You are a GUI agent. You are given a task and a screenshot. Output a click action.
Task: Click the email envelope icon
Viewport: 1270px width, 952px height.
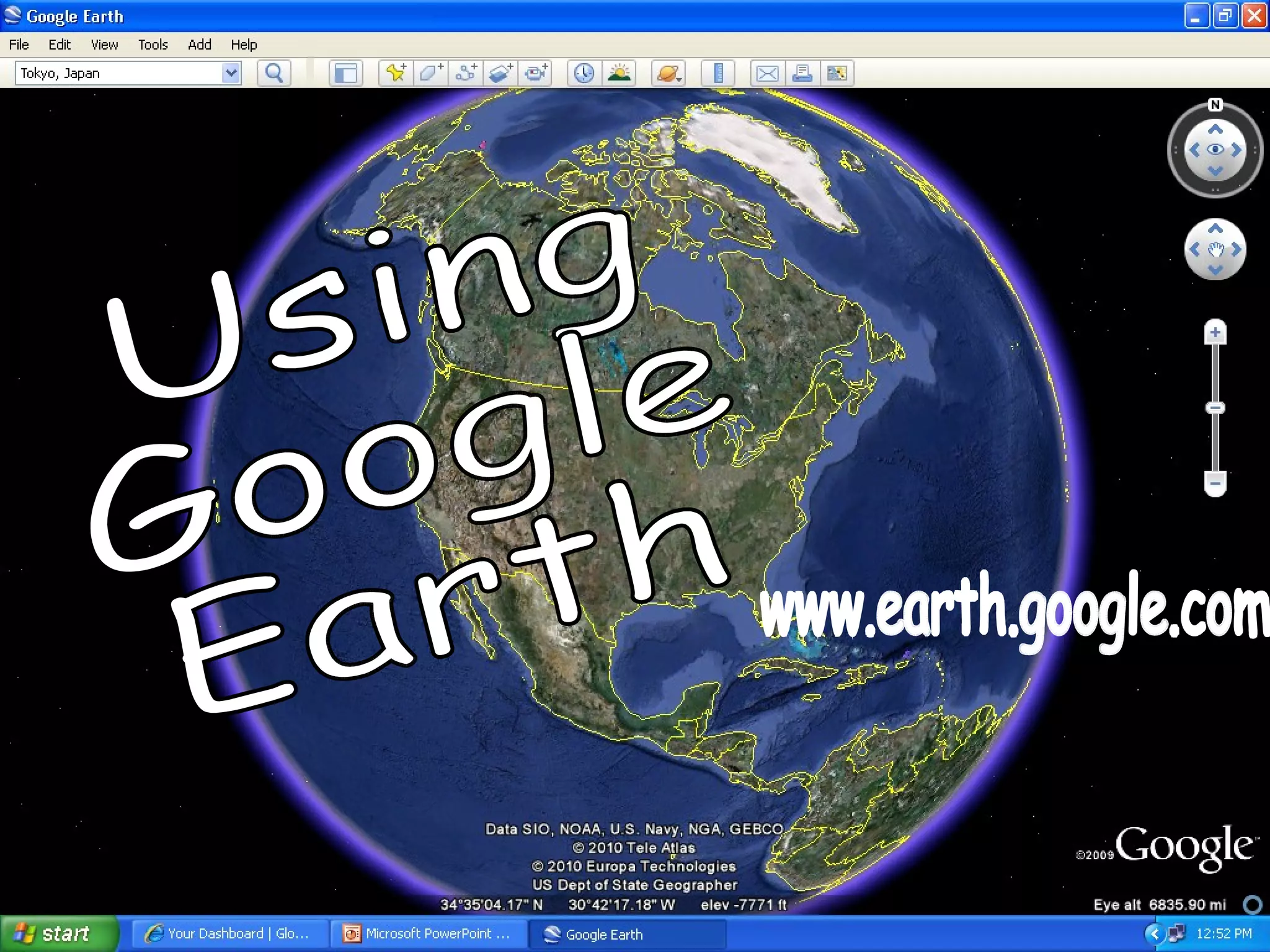(x=768, y=73)
